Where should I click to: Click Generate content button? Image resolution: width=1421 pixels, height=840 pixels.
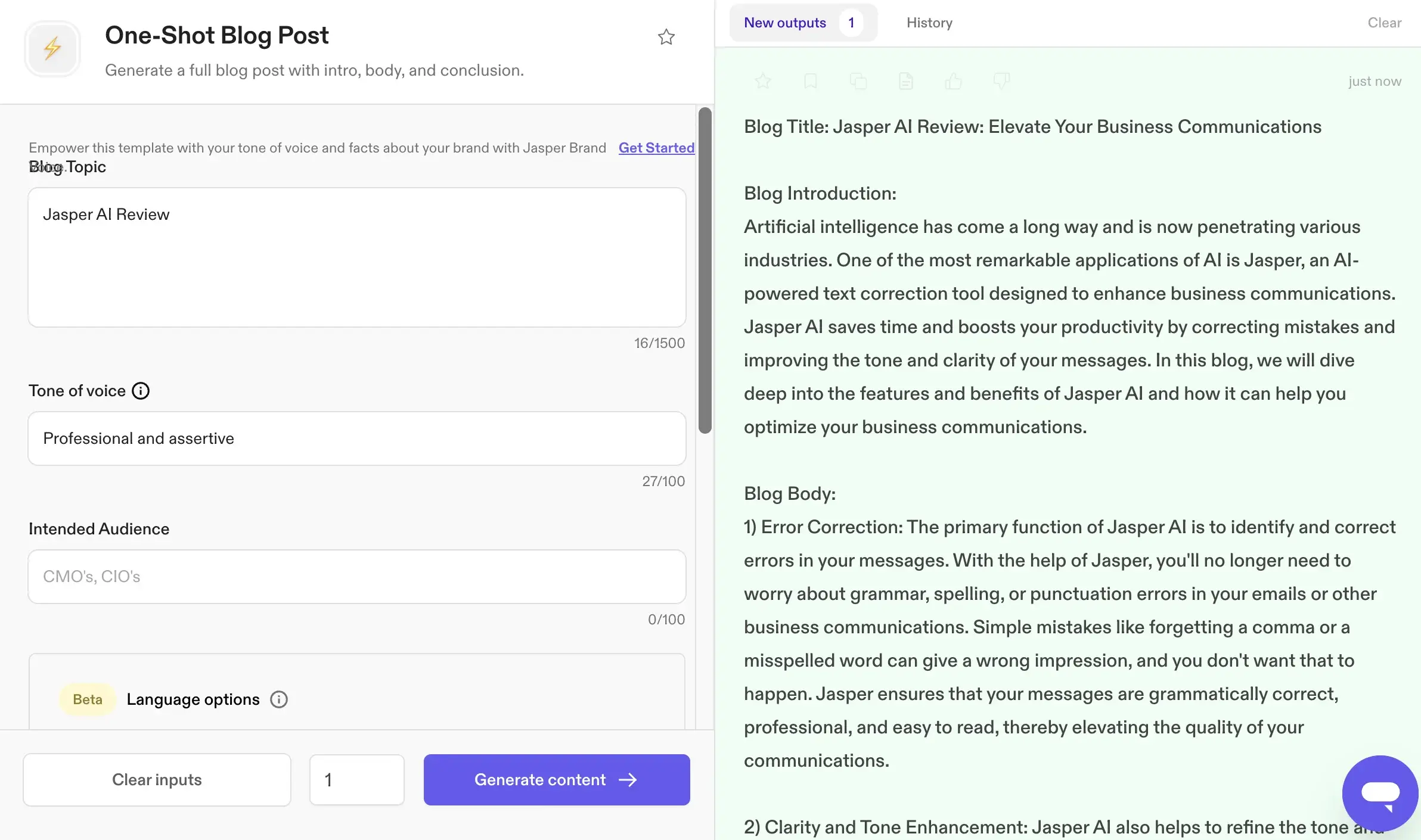coord(557,780)
